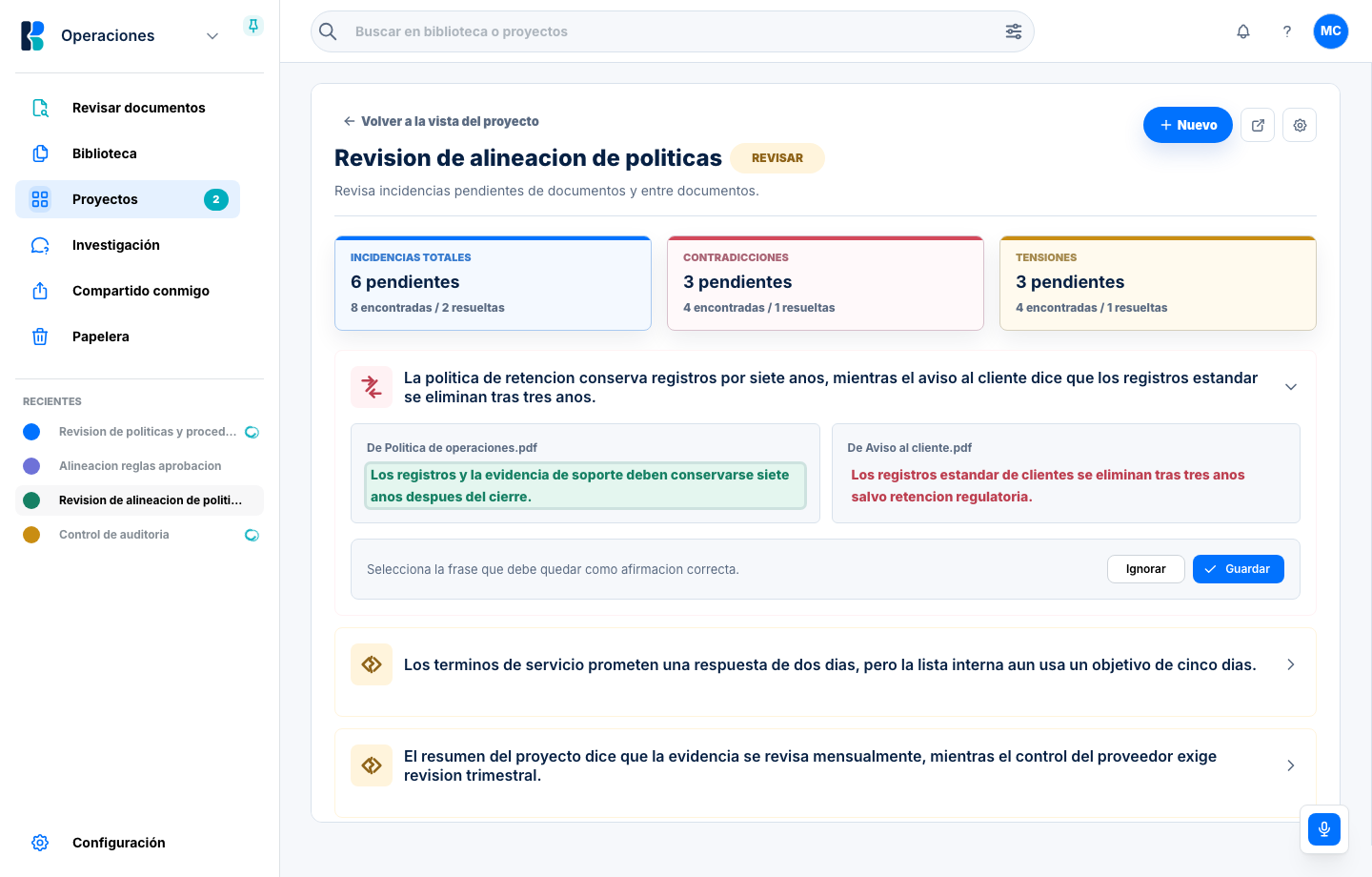Open project in new window icon
Image resolution: width=1372 pixels, height=877 pixels.
(x=1258, y=125)
